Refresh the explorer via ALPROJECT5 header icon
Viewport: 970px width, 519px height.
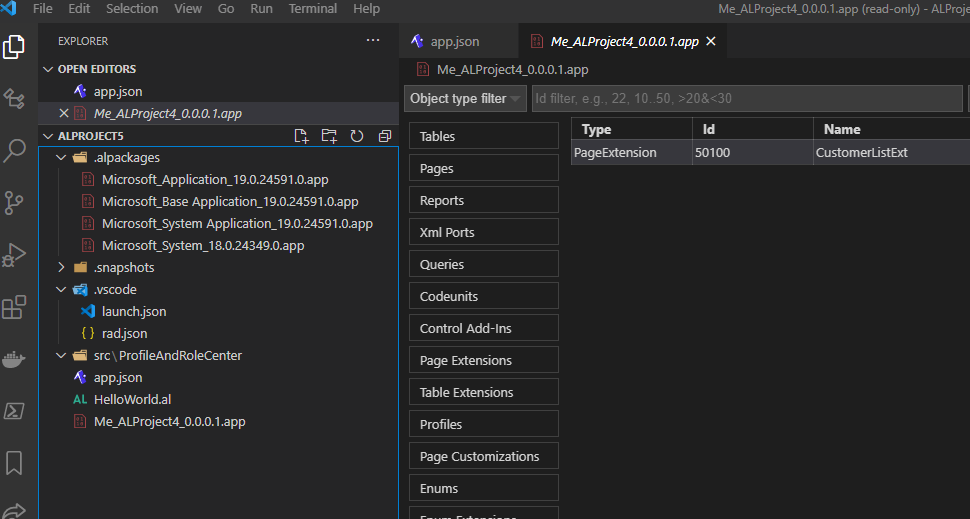pyautogui.click(x=357, y=136)
